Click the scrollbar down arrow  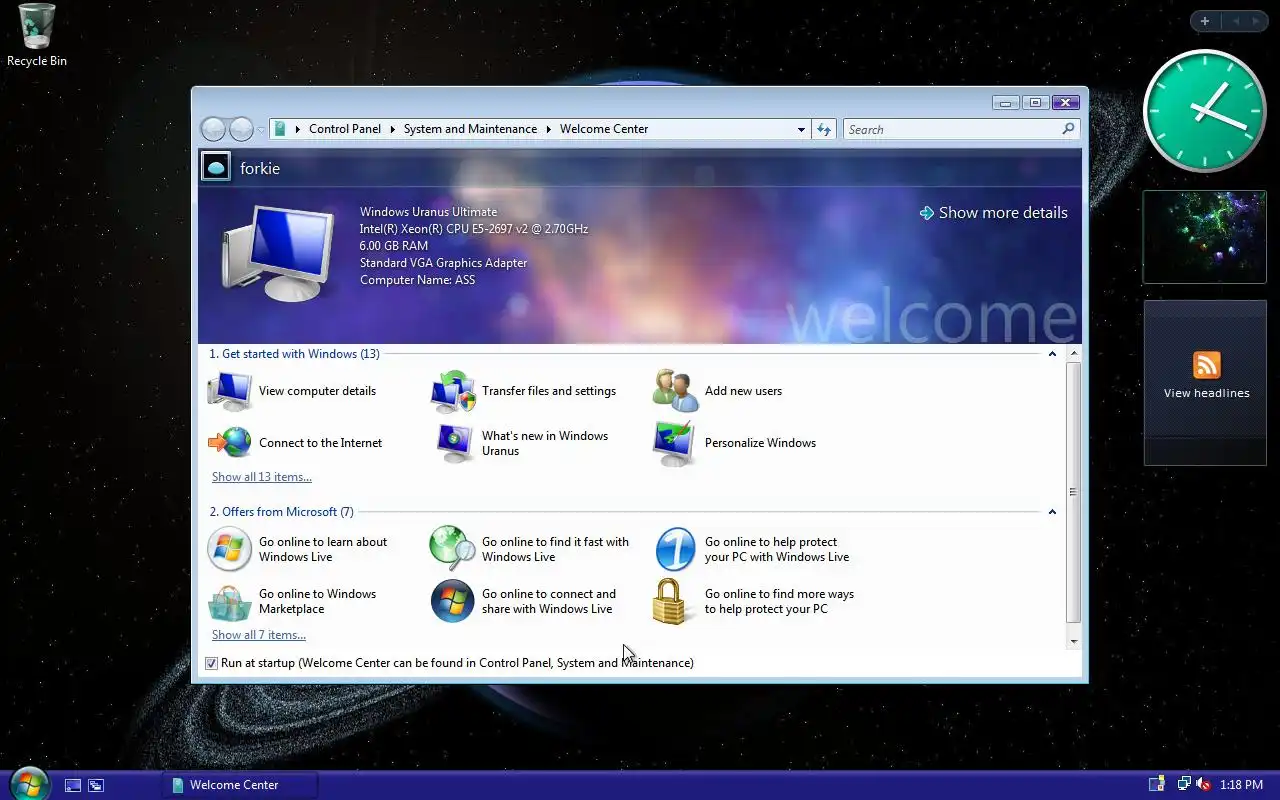pos(1074,641)
